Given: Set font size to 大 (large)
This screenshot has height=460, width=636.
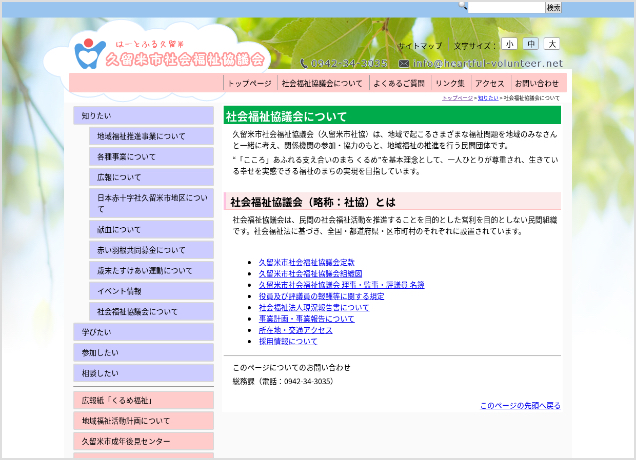Looking at the screenshot, I should (552, 45).
